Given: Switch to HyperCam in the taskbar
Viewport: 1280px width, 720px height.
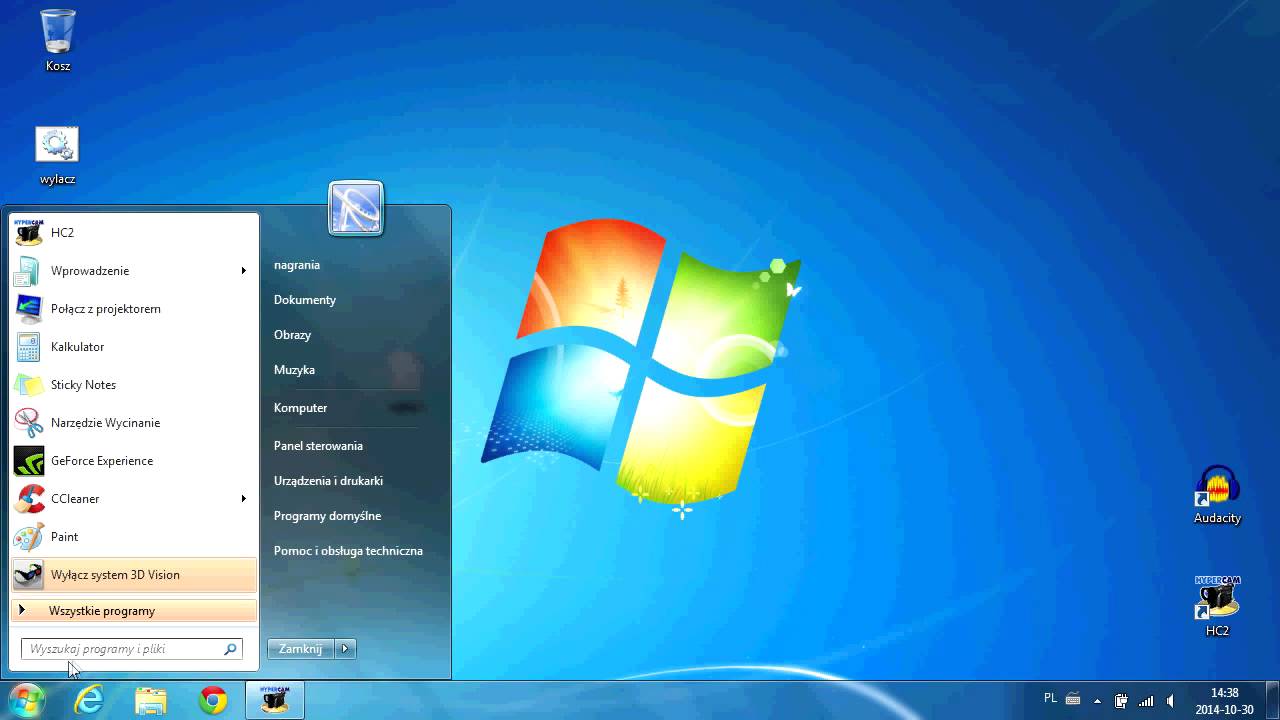Looking at the screenshot, I should (275, 701).
